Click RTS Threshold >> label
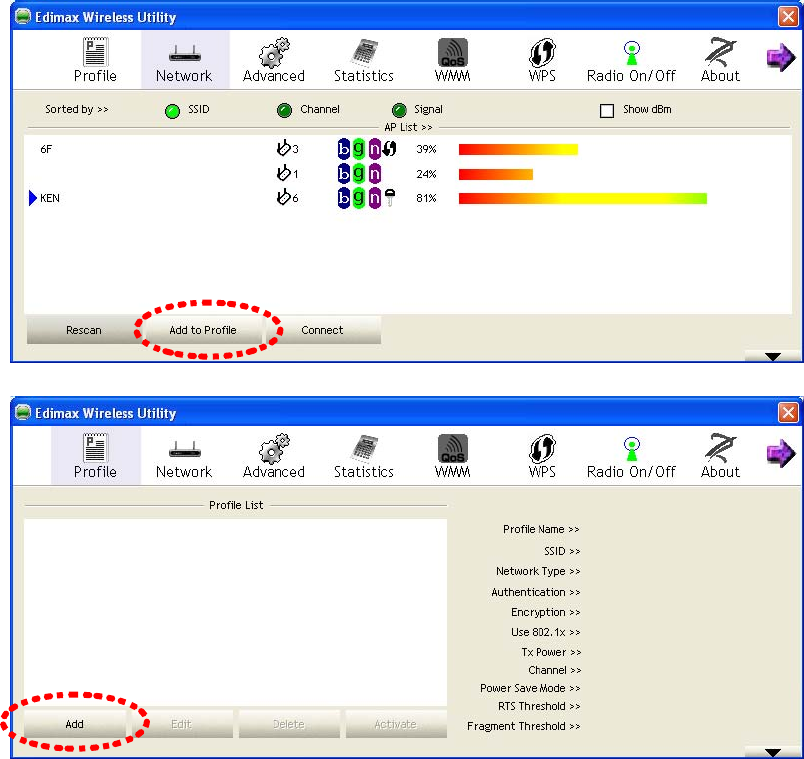Viewport: 804px width, 759px height. (539, 706)
